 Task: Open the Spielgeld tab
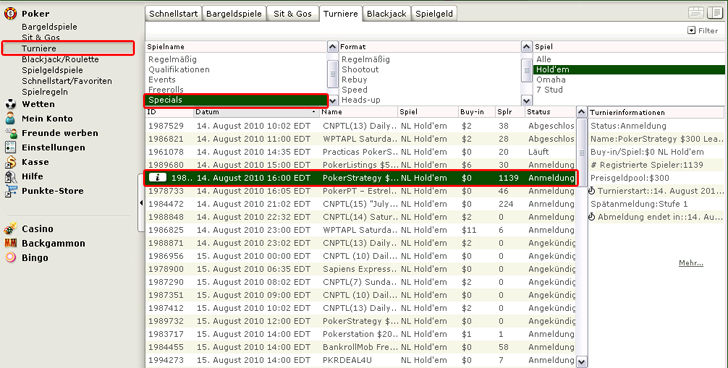point(434,13)
